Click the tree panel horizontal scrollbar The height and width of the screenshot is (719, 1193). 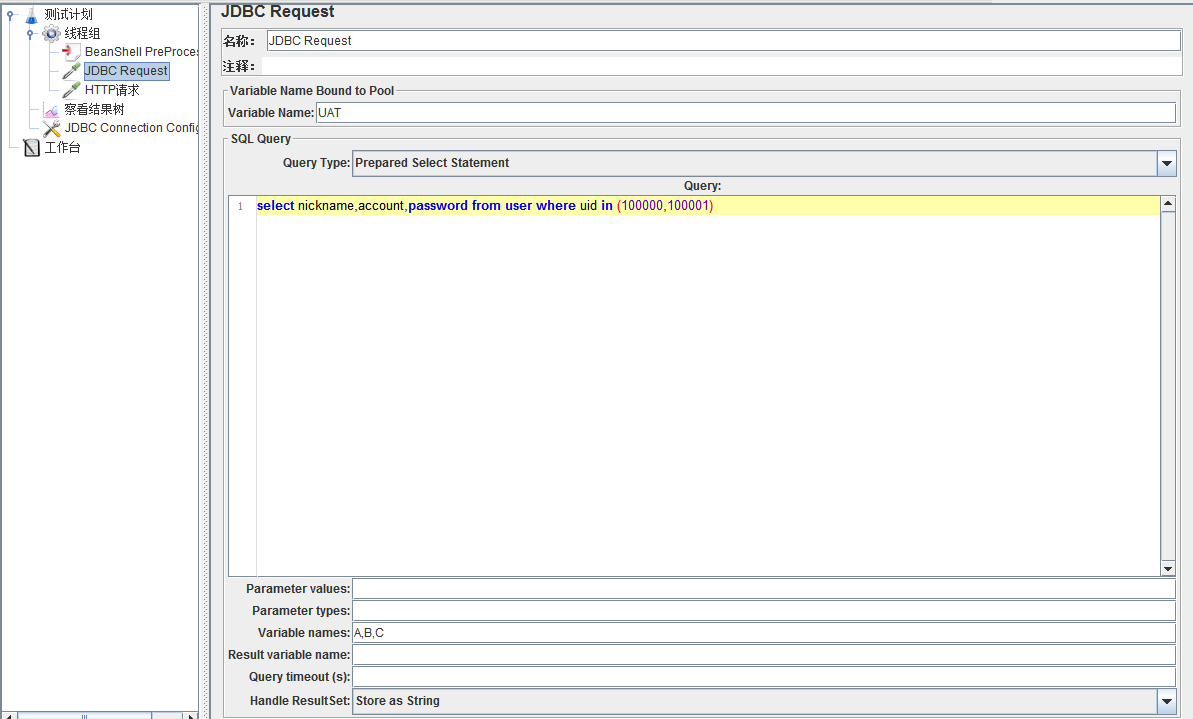click(84, 716)
